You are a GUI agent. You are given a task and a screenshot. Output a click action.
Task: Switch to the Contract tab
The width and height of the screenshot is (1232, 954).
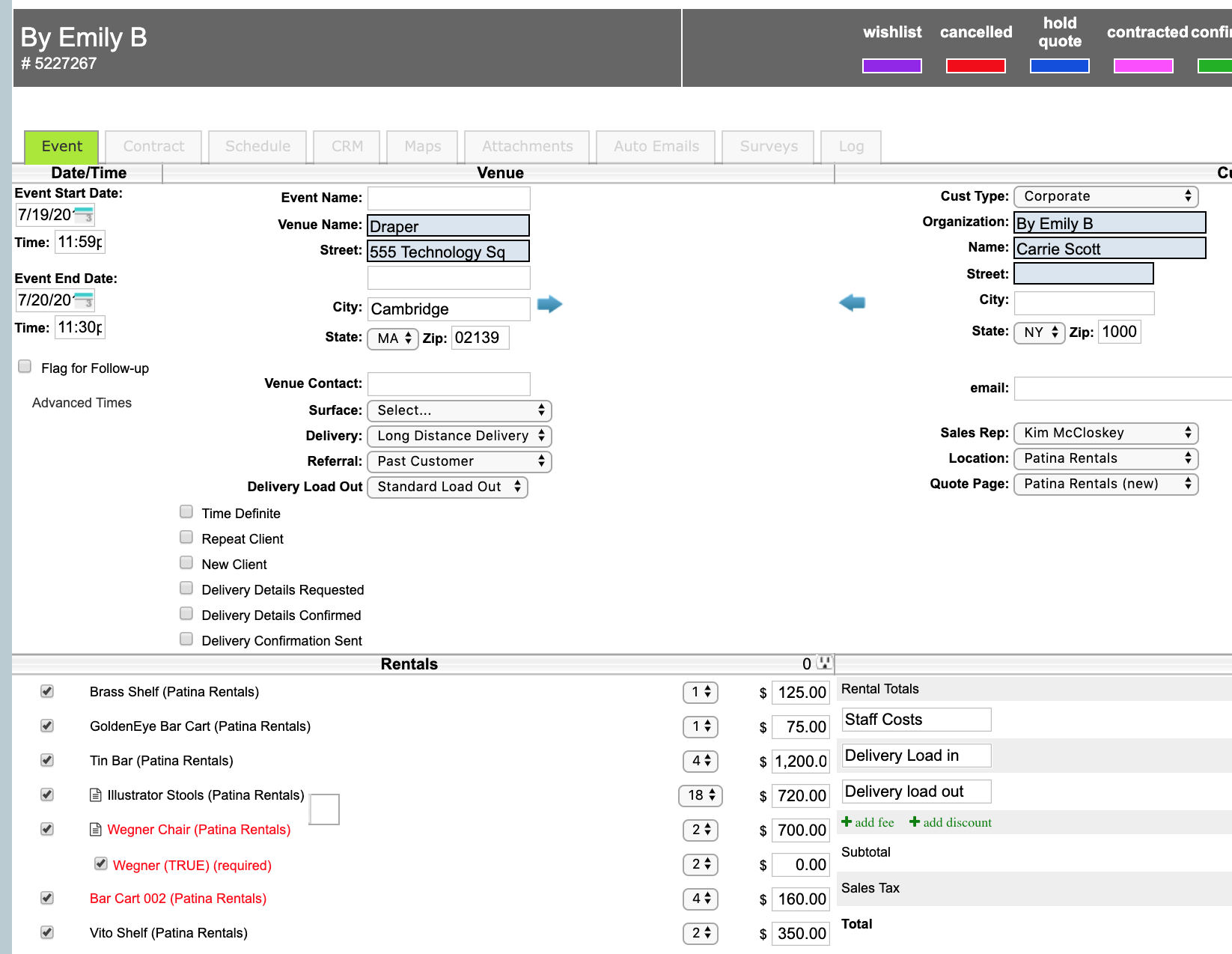153,147
